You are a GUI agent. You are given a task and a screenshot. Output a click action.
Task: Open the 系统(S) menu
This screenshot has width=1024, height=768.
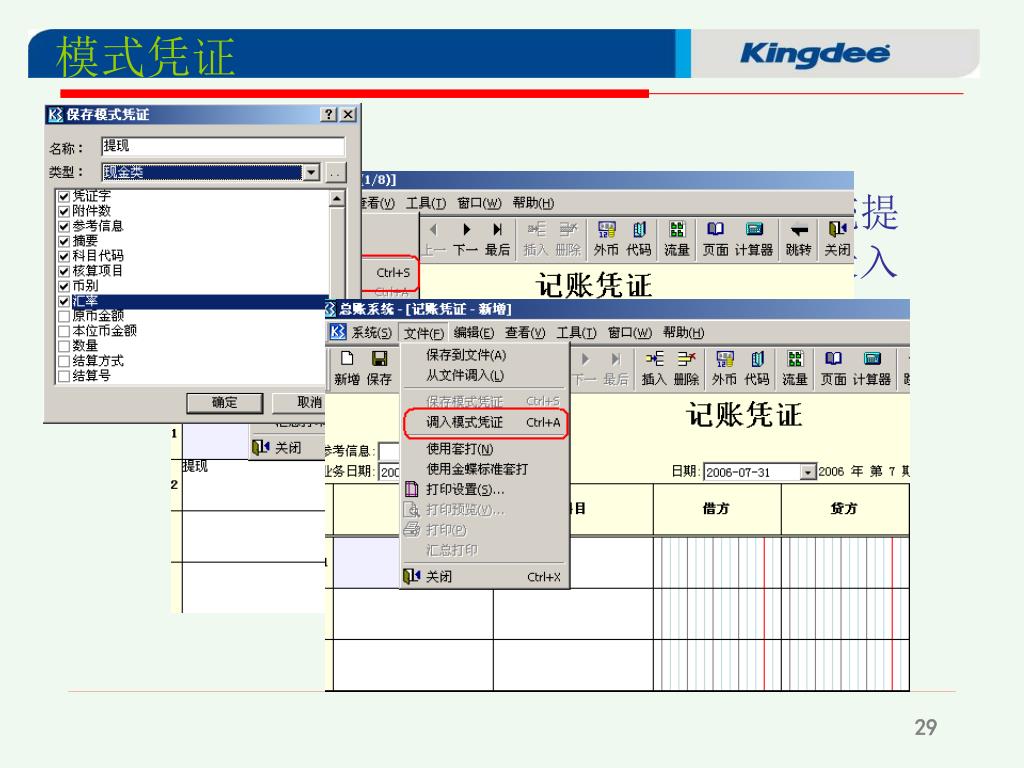point(372,332)
